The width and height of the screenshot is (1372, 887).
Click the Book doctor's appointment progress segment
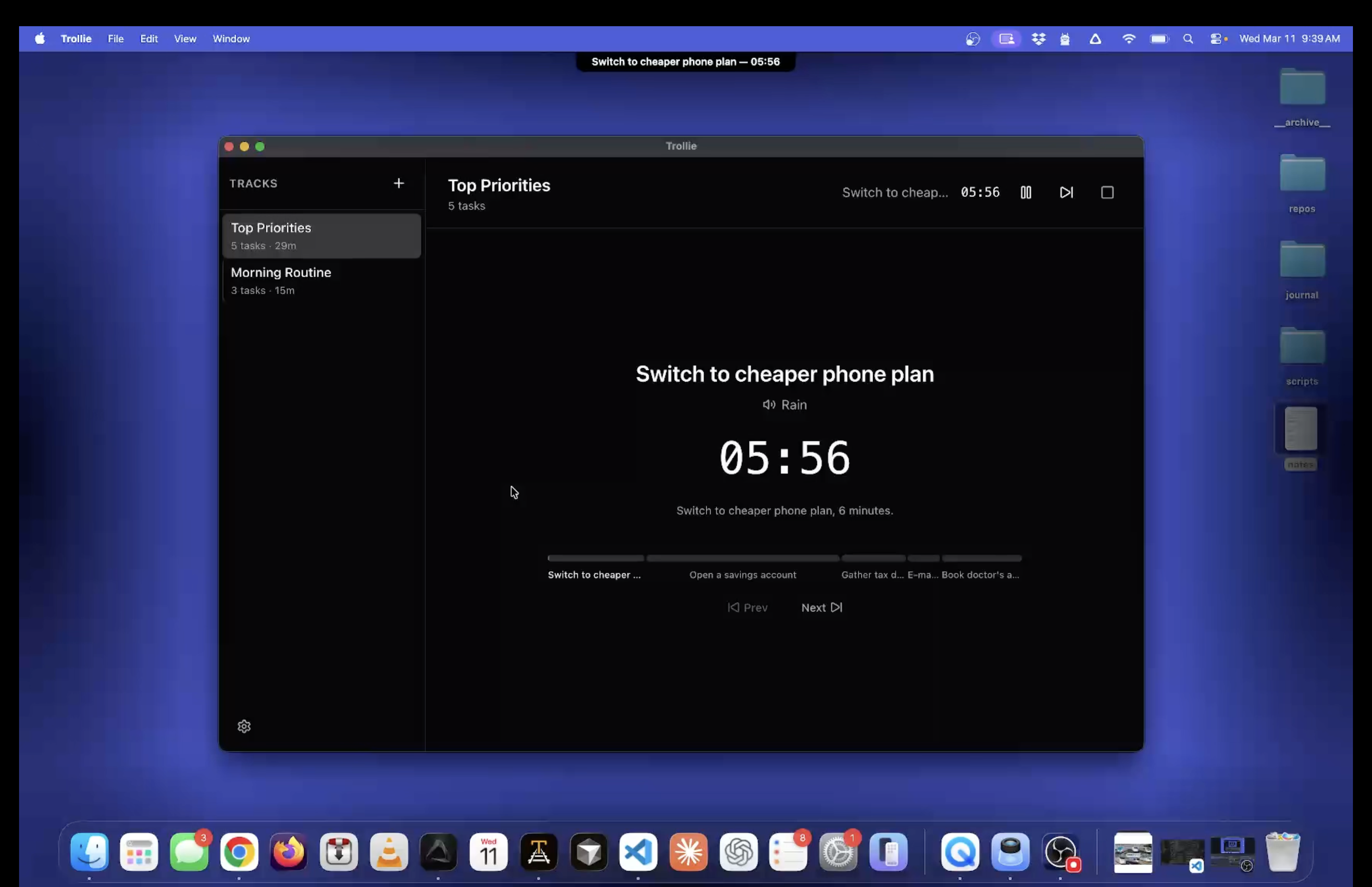click(x=981, y=558)
